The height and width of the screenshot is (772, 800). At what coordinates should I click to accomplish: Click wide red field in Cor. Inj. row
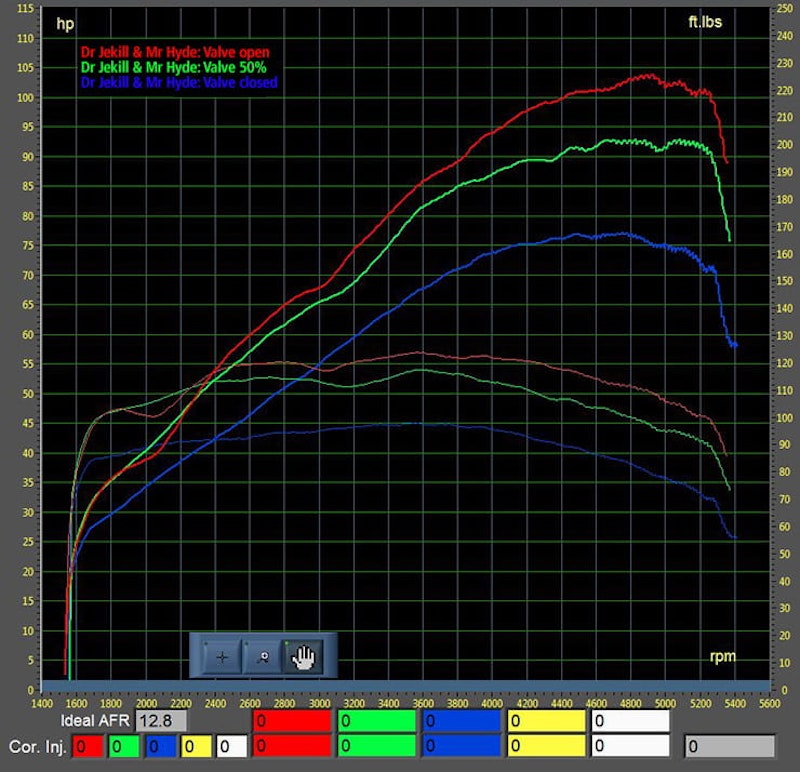(x=292, y=745)
